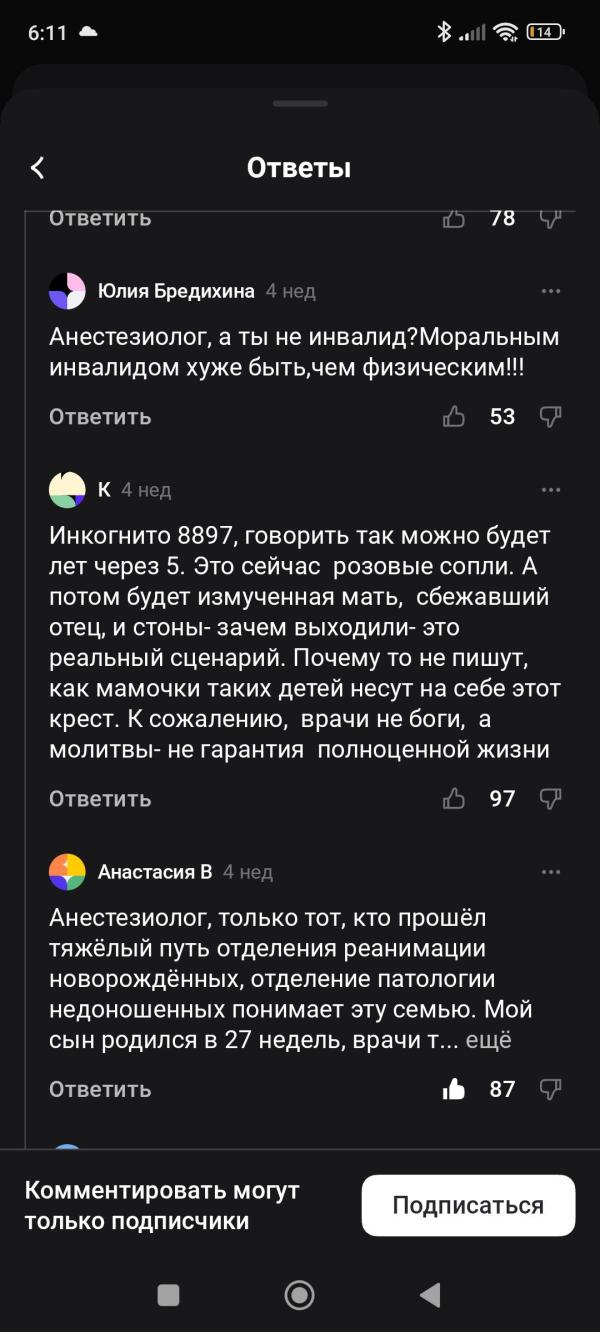Expand Анастасия В's comment with 'ещё'
The image size is (600, 1332).
[x=489, y=1040]
